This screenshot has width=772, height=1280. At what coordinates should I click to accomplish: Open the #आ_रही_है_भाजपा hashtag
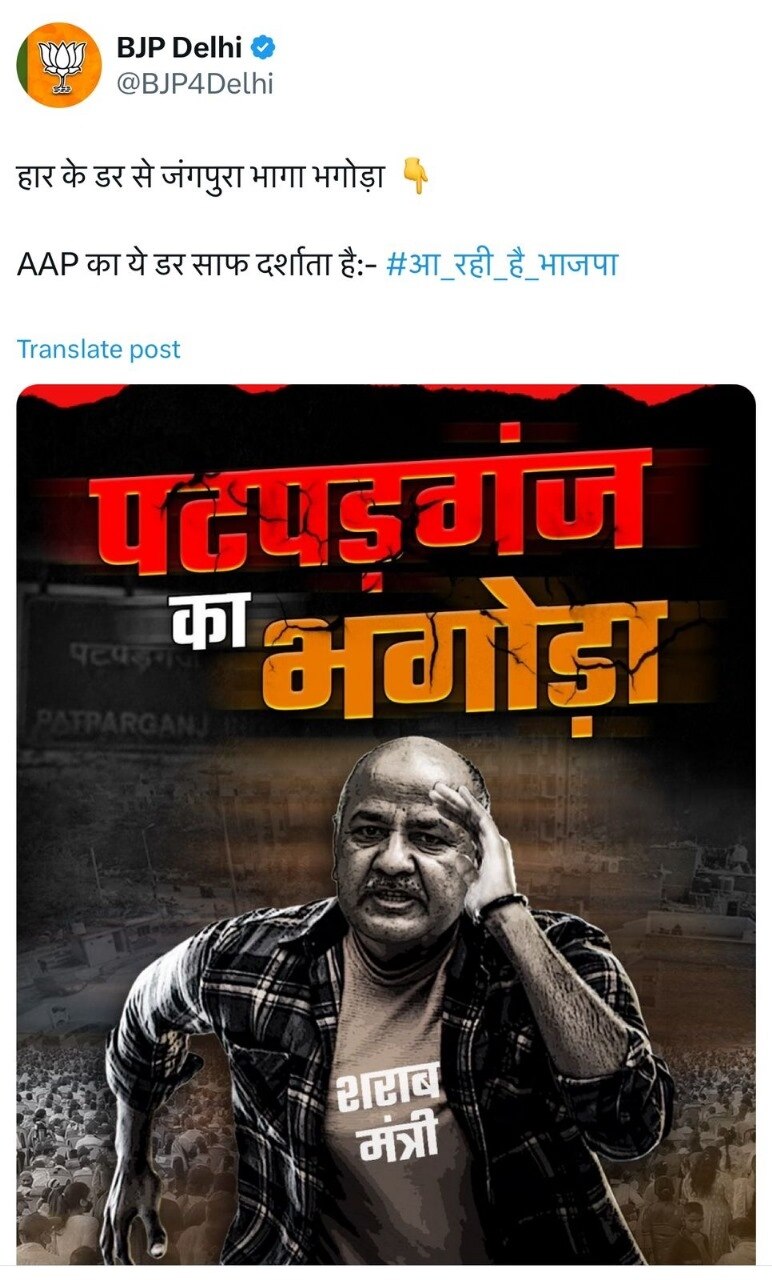502,267
